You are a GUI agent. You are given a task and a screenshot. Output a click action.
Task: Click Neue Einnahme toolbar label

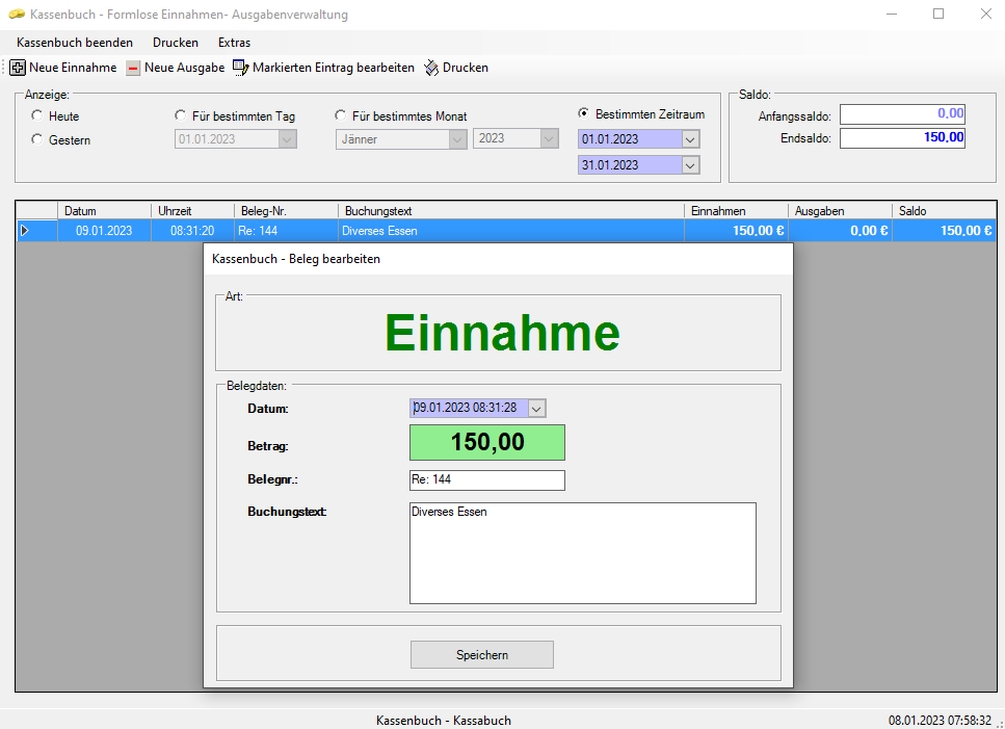[73, 67]
